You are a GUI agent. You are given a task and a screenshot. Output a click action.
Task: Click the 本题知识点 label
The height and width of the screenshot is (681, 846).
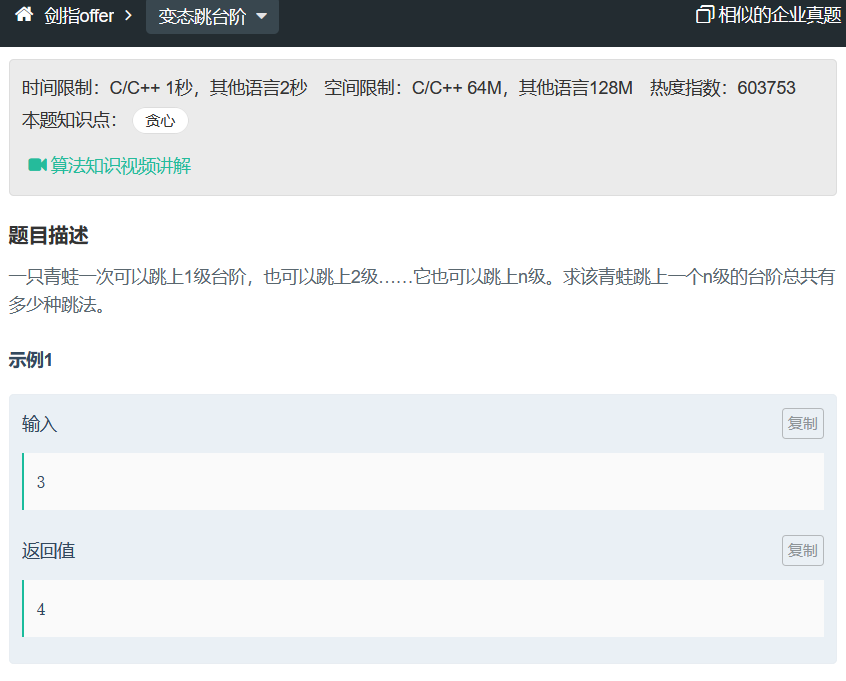point(70,120)
